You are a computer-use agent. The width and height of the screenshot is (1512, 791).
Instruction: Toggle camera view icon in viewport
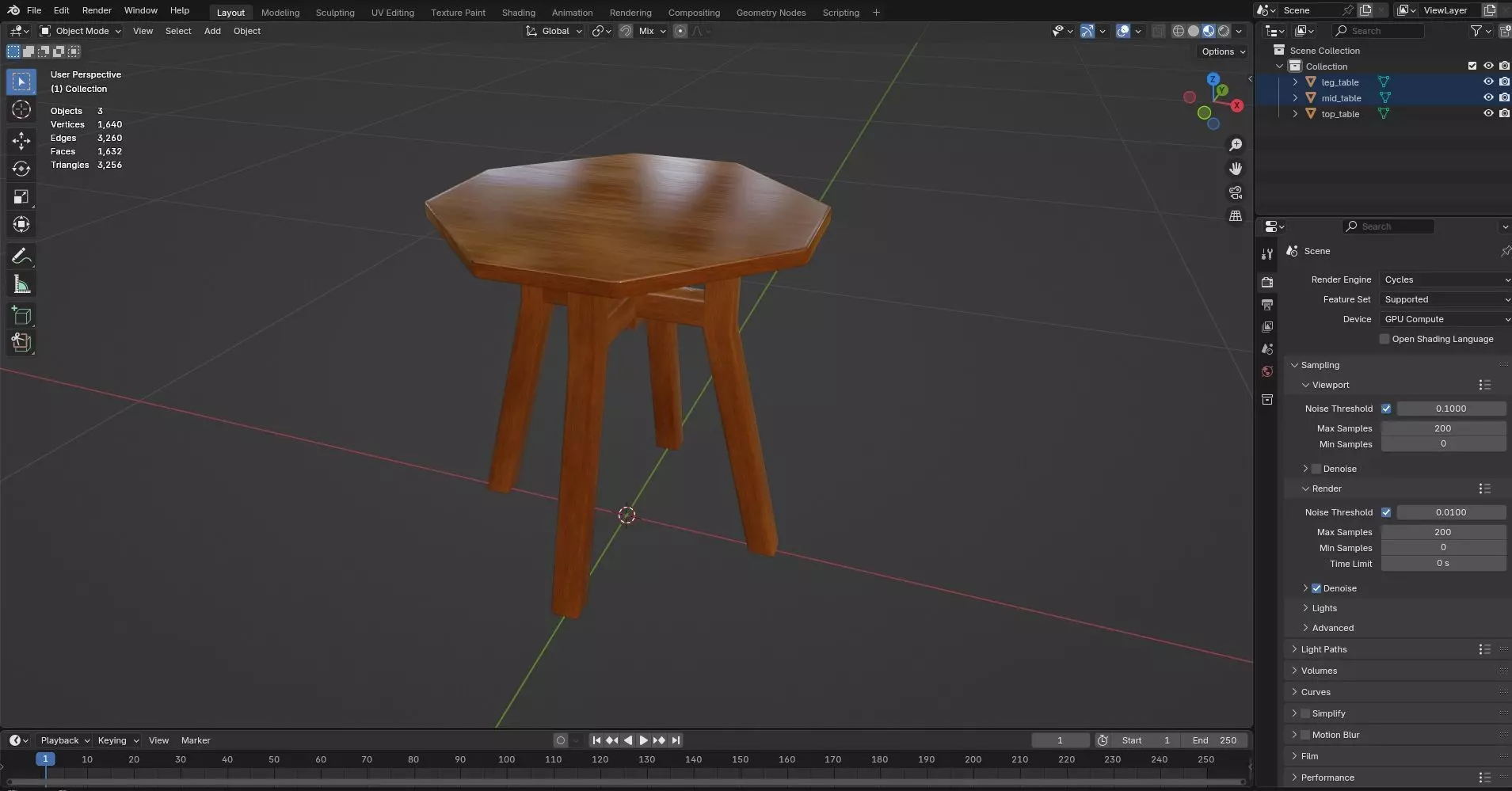click(x=1236, y=192)
